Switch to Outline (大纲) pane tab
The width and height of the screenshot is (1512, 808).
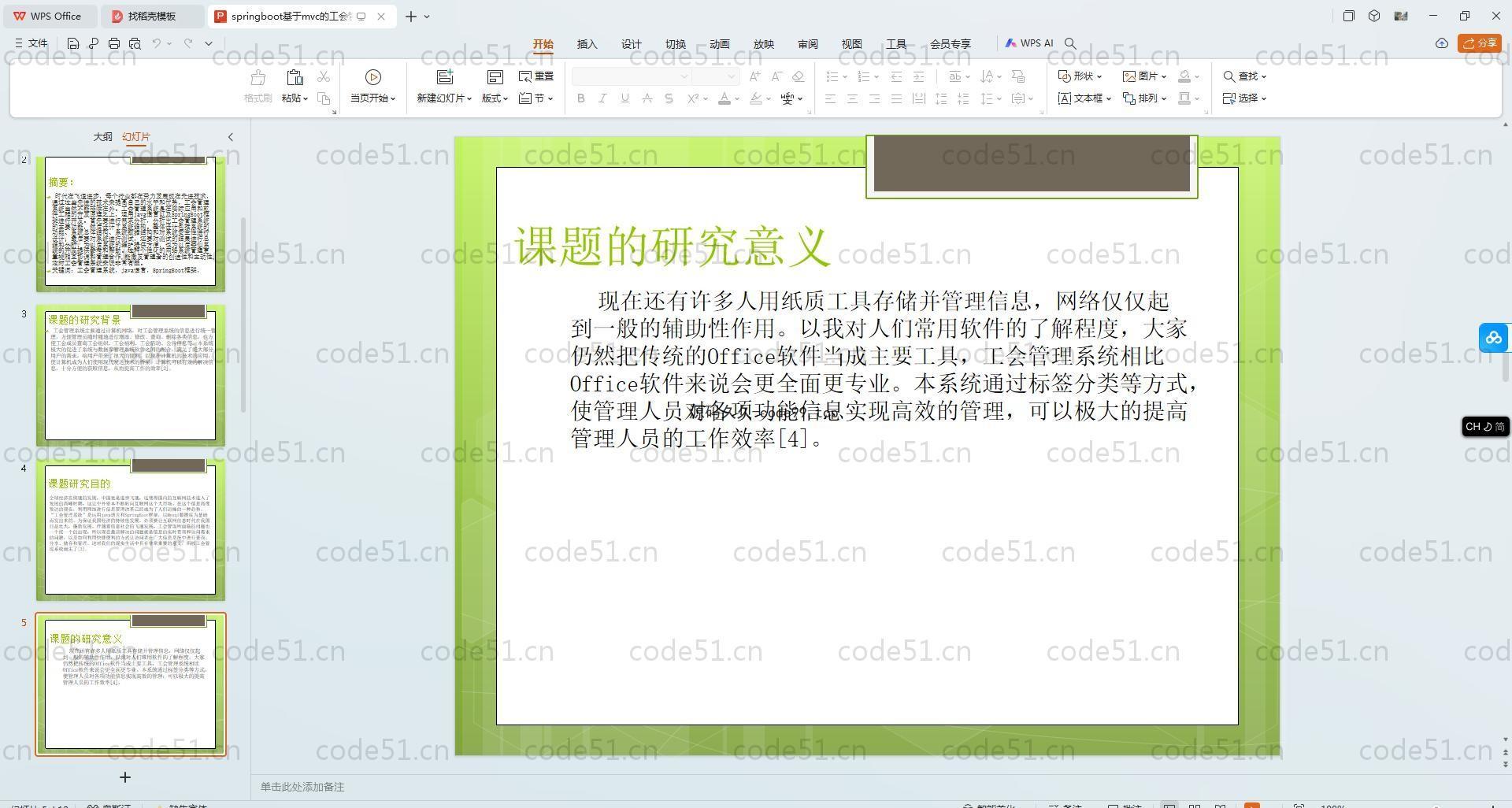(103, 137)
